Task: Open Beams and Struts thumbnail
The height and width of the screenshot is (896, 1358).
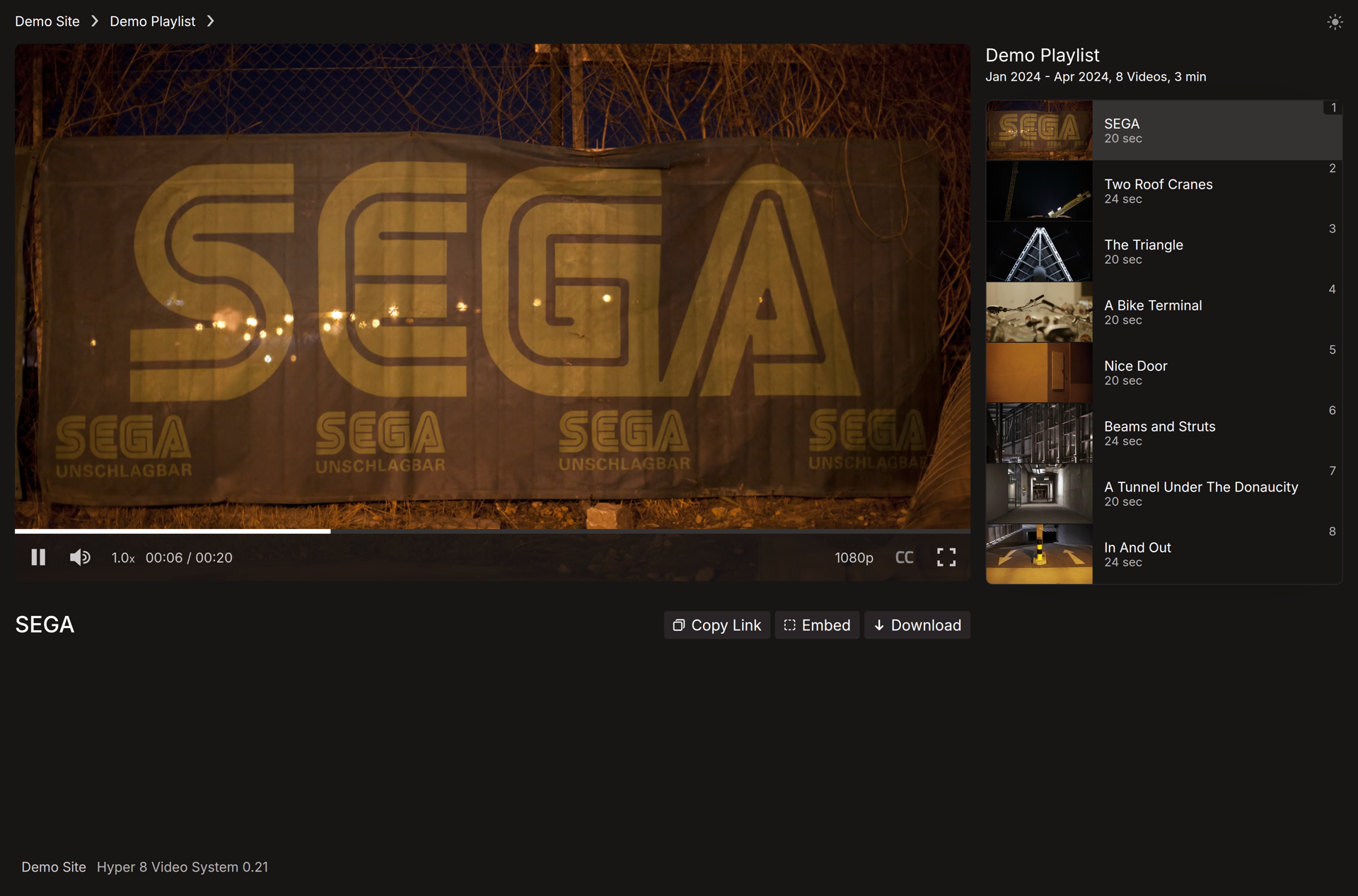Action: pos(1039,433)
